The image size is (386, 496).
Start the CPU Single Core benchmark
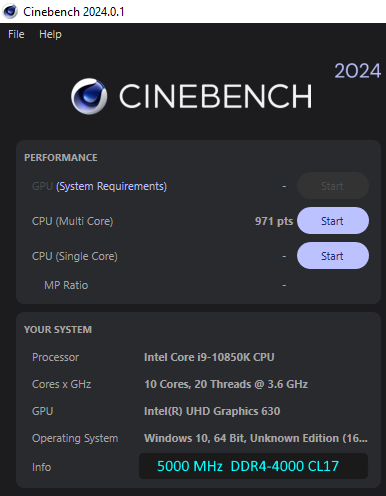click(333, 256)
